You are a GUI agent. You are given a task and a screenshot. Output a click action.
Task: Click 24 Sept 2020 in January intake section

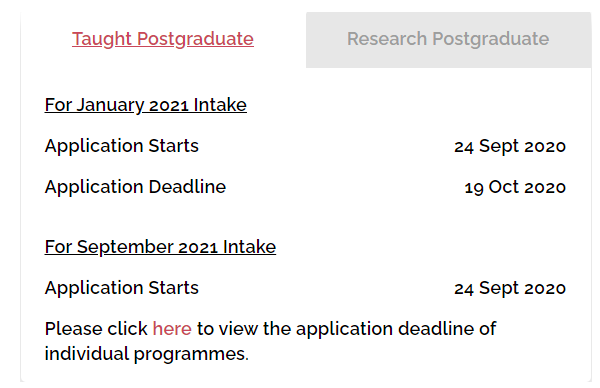click(510, 147)
